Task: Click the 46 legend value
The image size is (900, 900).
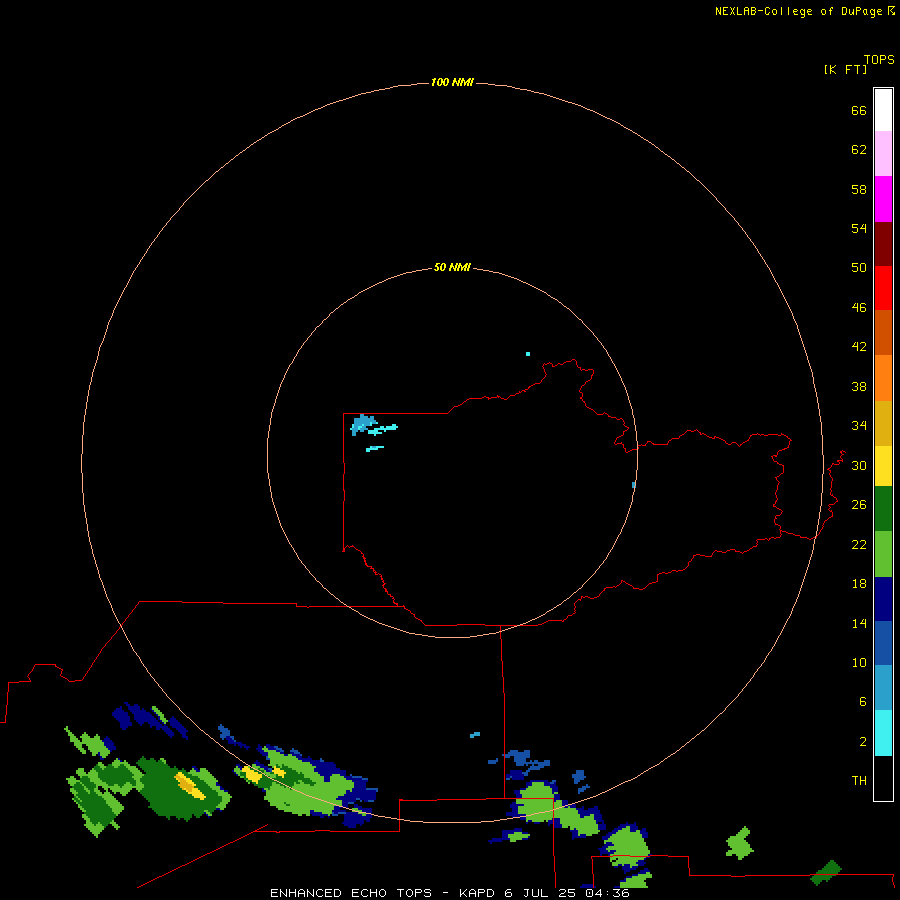Action: pyautogui.click(x=859, y=307)
